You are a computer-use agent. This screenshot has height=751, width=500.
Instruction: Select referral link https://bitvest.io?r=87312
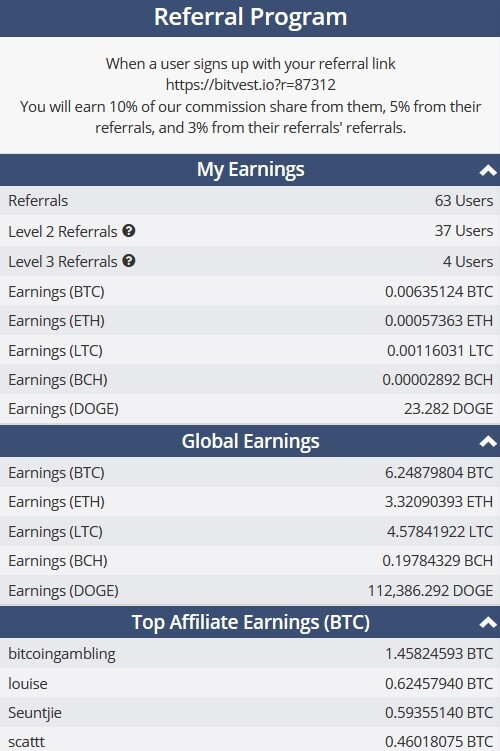pyautogui.click(x=250, y=85)
